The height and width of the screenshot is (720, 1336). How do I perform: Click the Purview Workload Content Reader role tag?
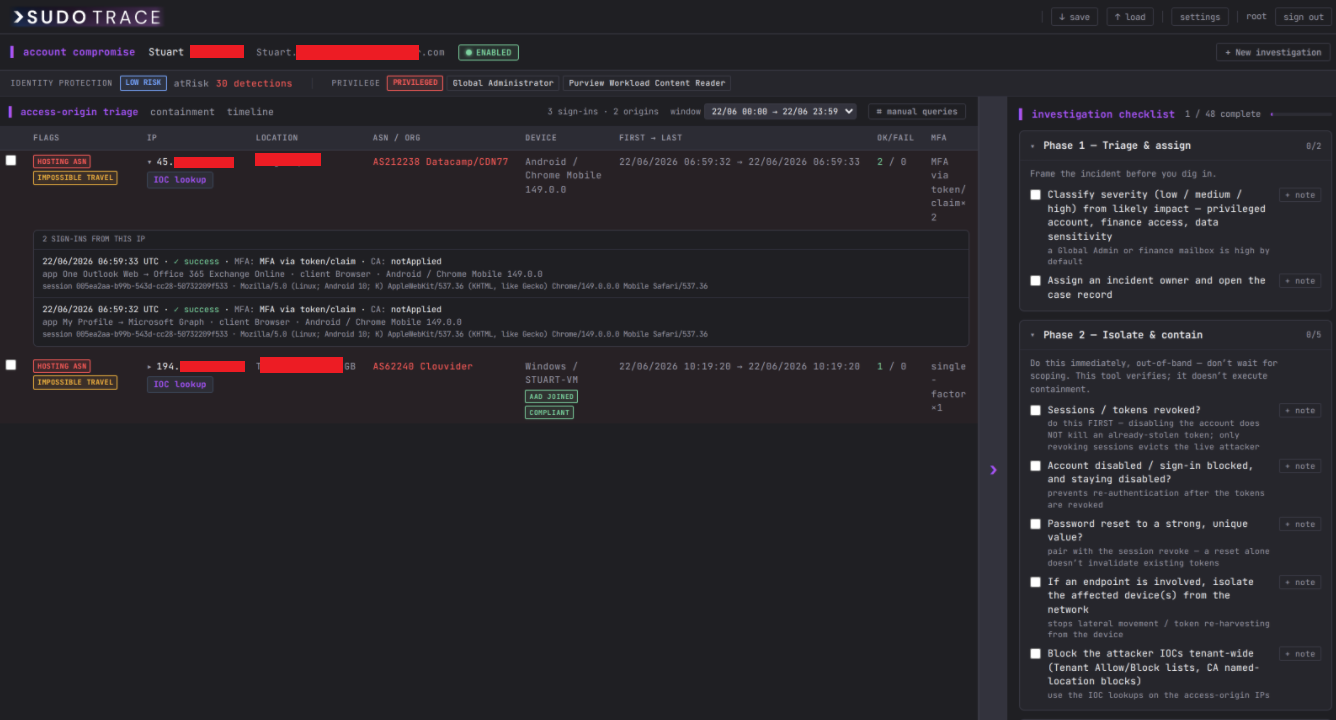(x=646, y=83)
